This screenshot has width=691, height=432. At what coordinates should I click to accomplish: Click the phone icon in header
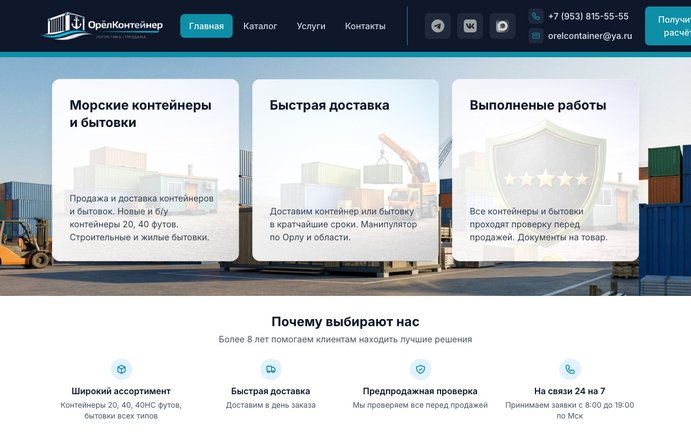(536, 16)
